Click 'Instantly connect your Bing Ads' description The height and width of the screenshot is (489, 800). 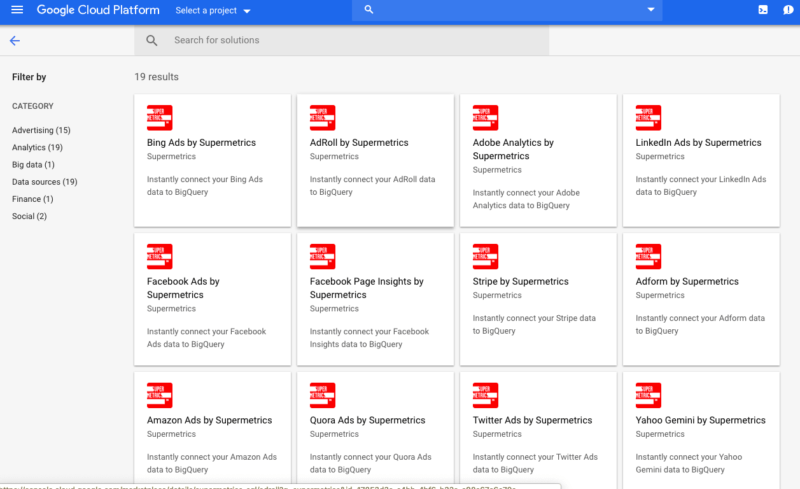(x=205, y=186)
